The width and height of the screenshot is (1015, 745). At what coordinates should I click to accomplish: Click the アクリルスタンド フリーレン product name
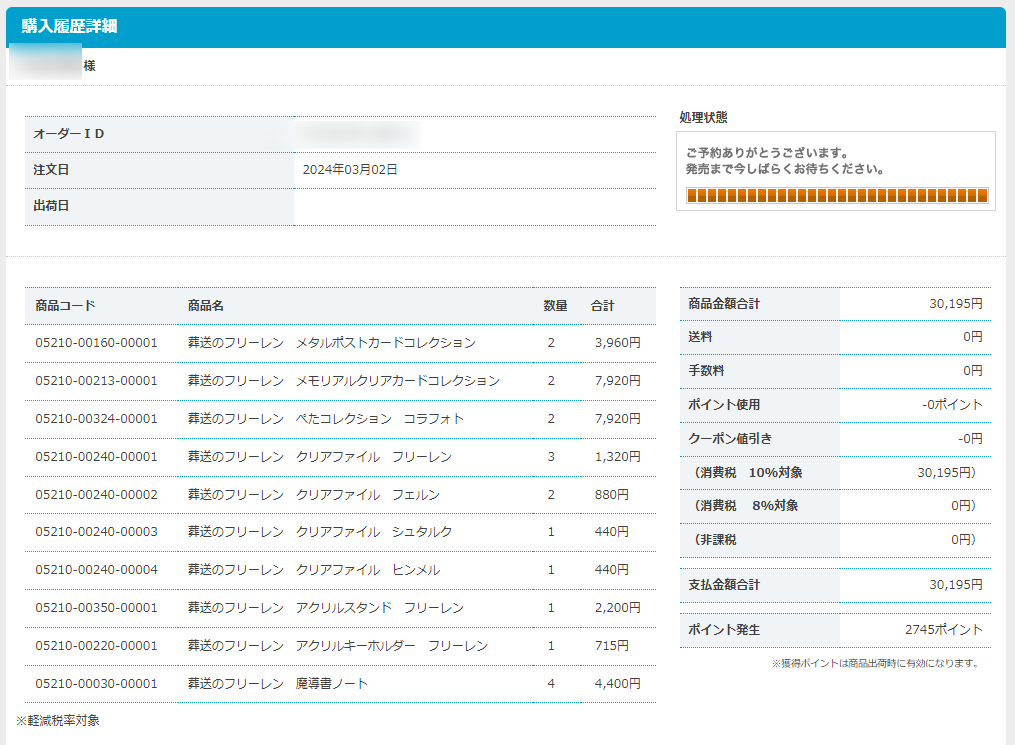click(380, 608)
